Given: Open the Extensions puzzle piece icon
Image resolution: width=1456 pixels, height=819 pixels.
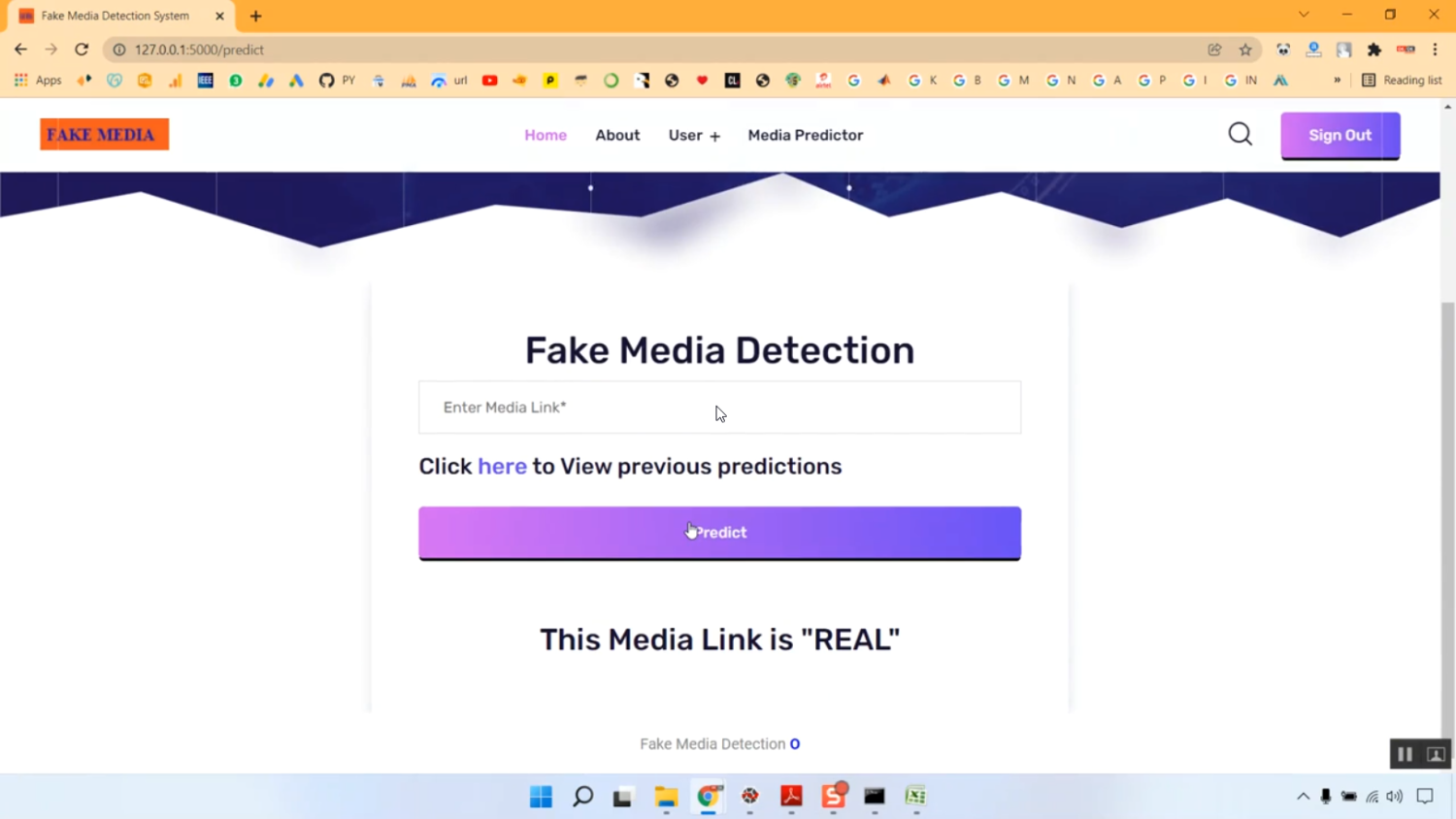Looking at the screenshot, I should coord(1374,49).
